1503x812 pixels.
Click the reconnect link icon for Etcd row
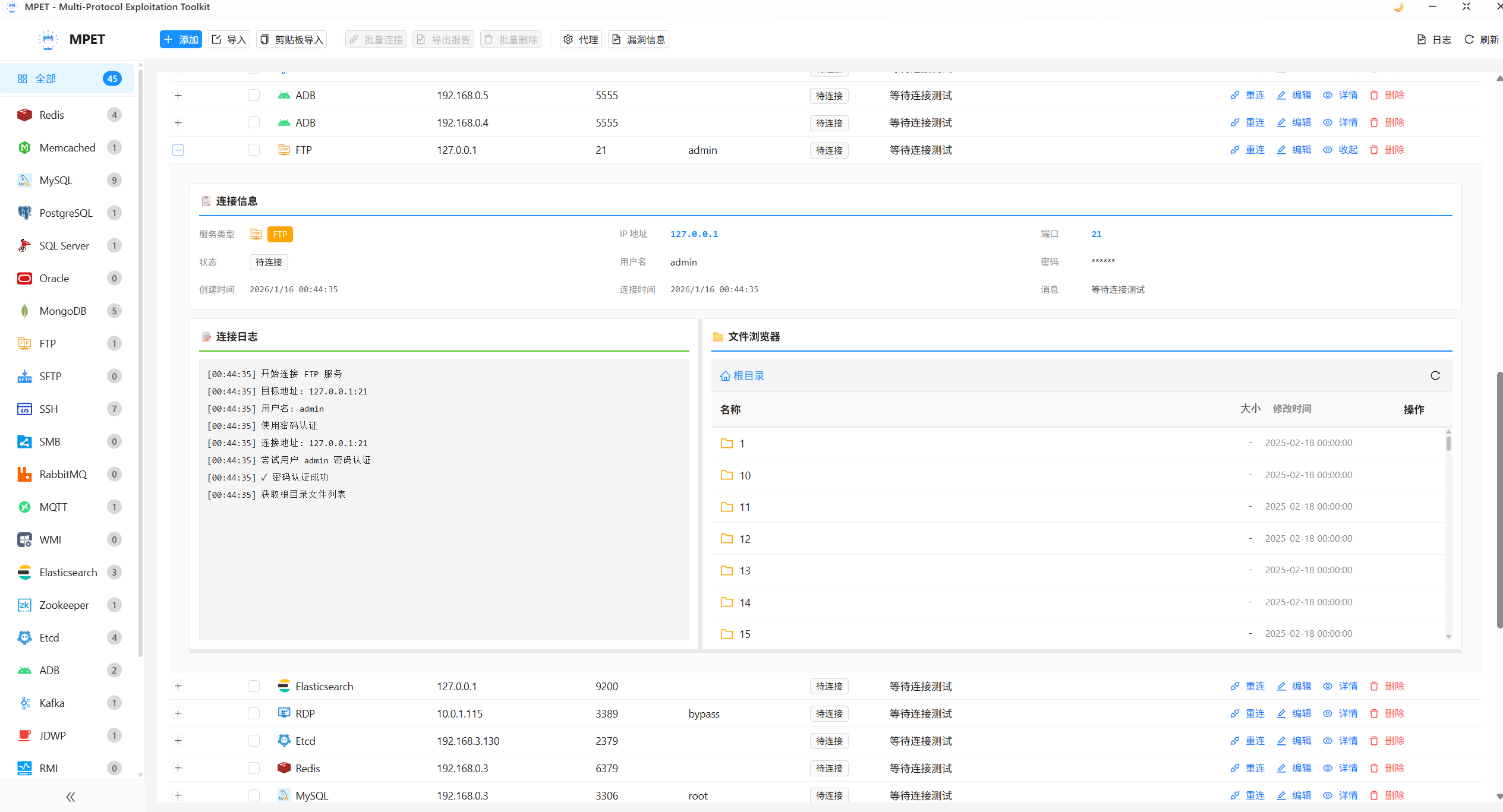click(1235, 741)
